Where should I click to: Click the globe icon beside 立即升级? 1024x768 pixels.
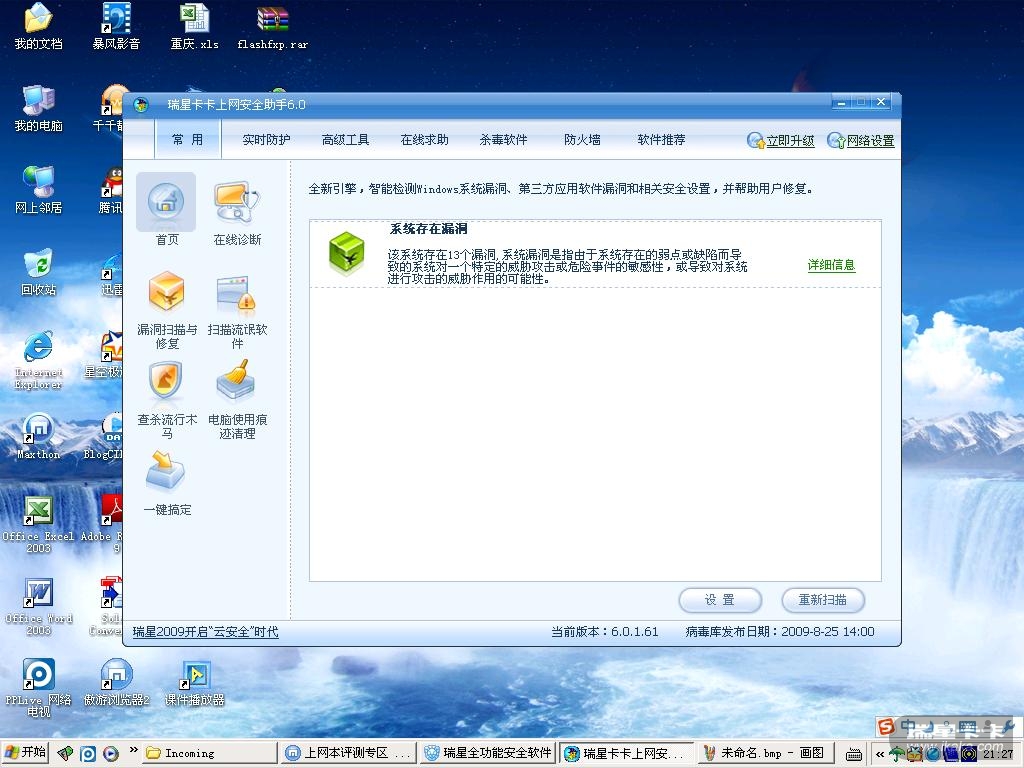pyautogui.click(x=755, y=140)
